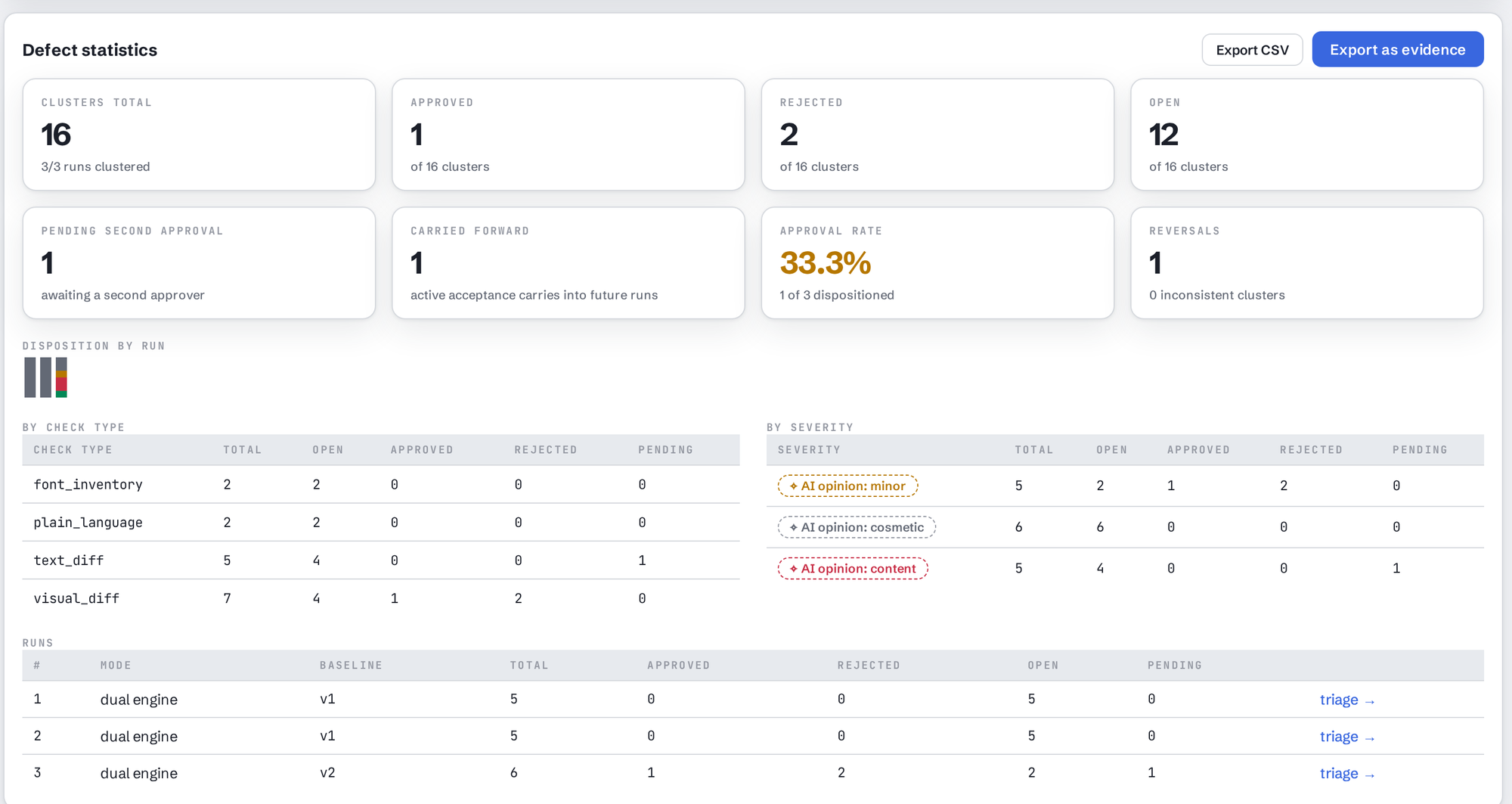Click the v2 baseline cell
1512x804 pixels.
(x=327, y=772)
